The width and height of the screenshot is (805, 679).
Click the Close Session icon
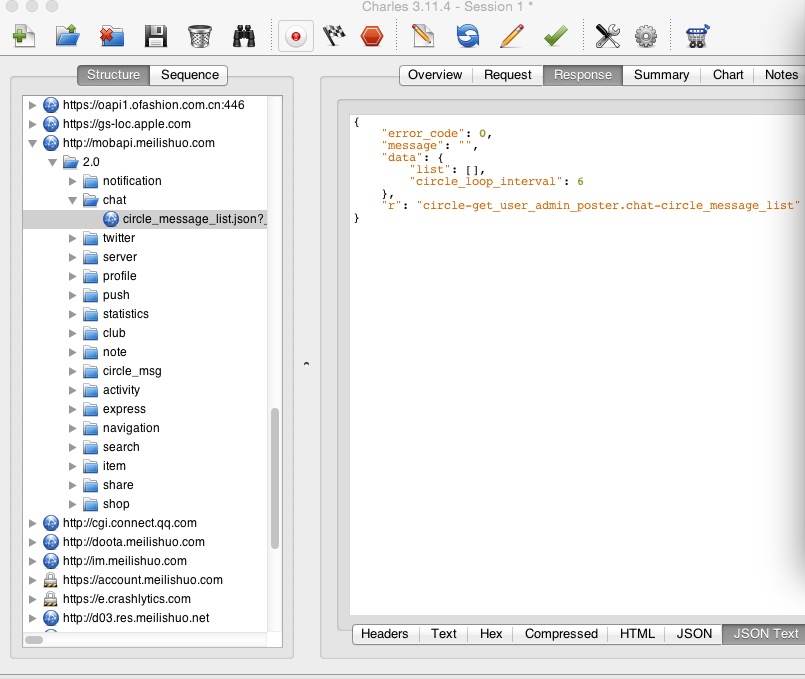coord(112,36)
